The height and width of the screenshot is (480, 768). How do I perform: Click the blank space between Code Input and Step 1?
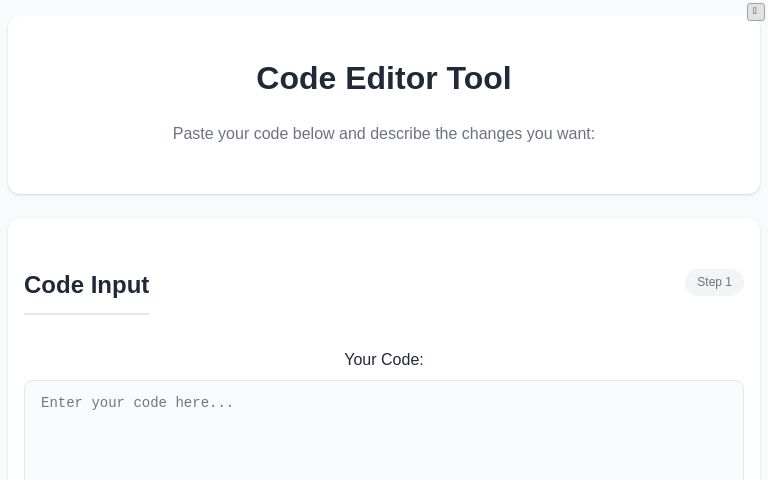coord(420,285)
